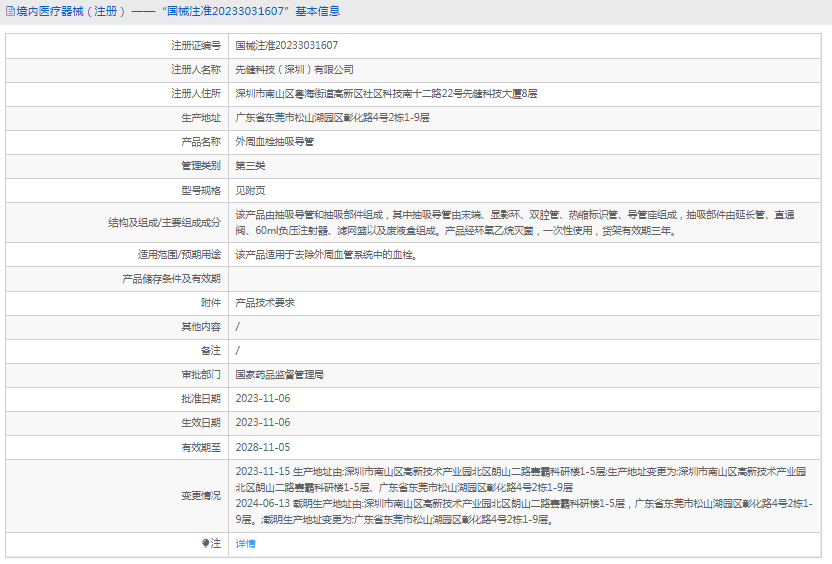832x564 pixels.
Task: Click approval department 国家药品监督管理局
Action: [x=280, y=375]
